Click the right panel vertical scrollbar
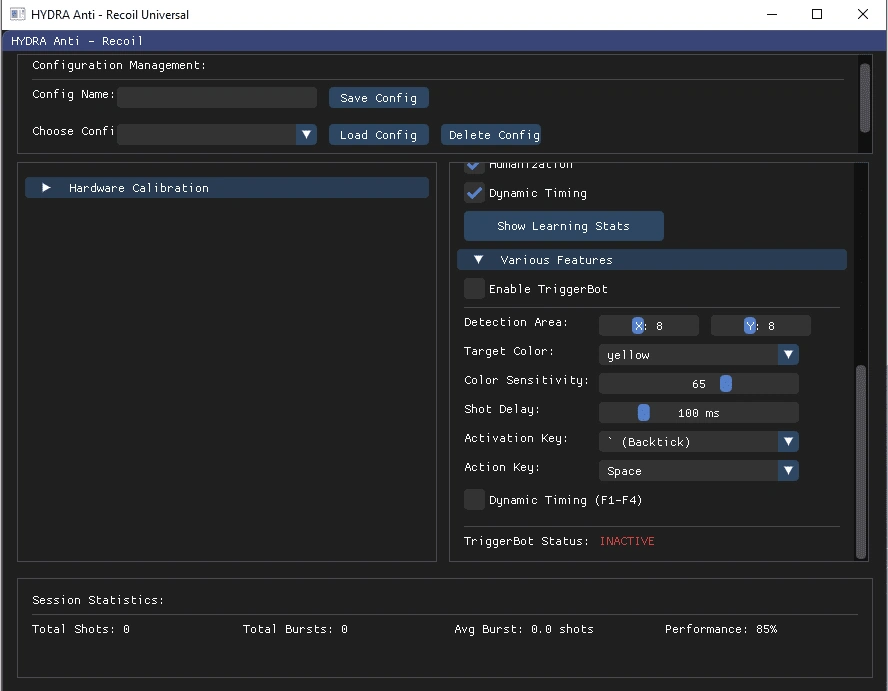Screen dimensions: 888x691 tap(861, 462)
